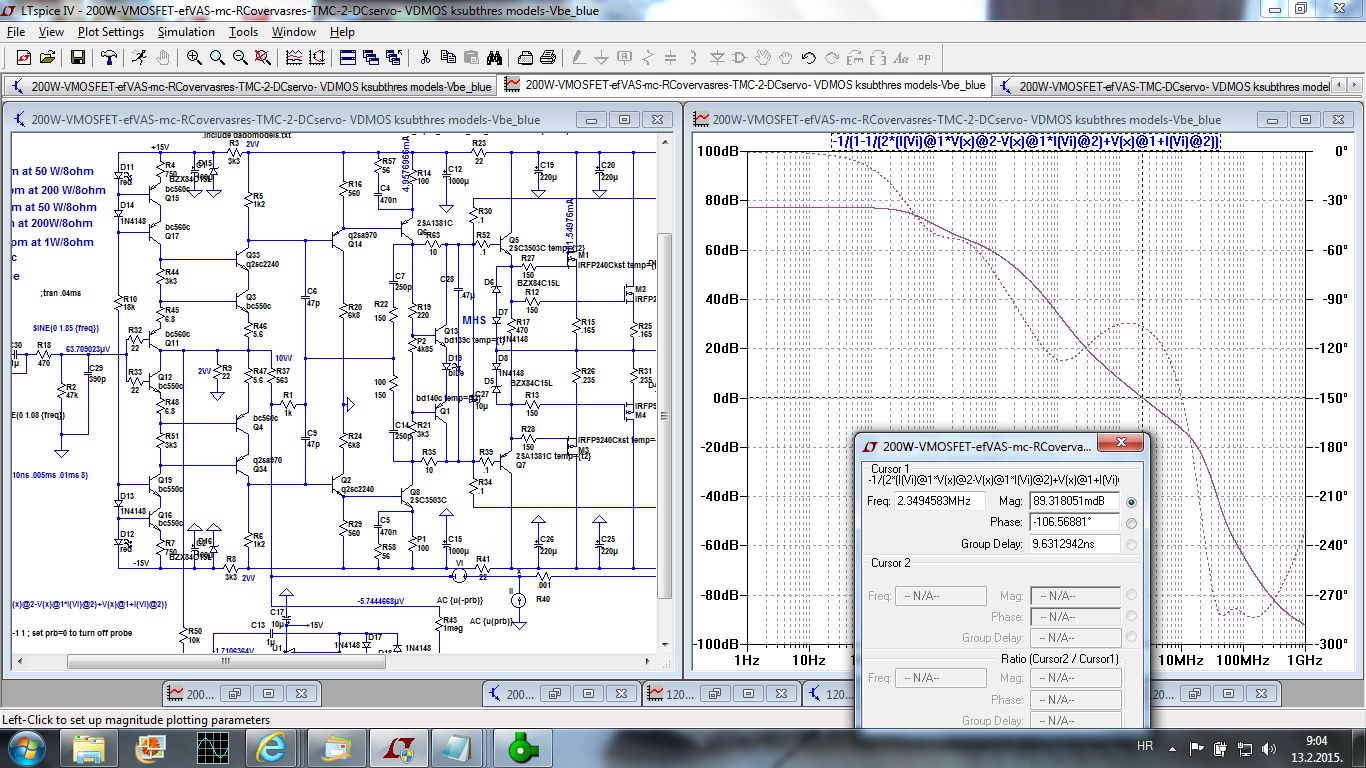Maximize the schematic child window
This screenshot has height=768, width=1366.
coord(625,119)
